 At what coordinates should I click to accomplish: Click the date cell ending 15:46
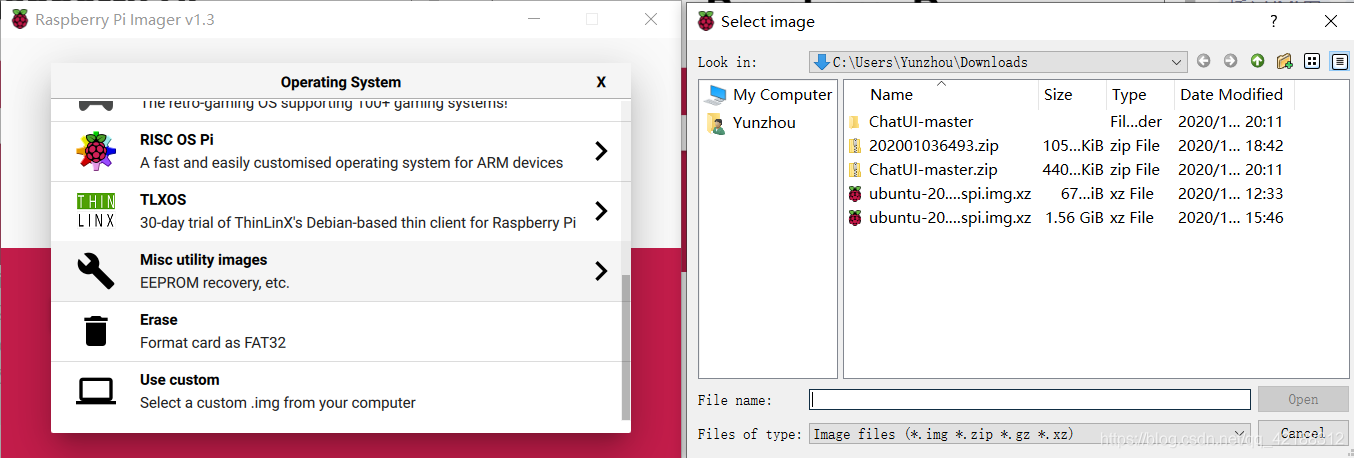point(1230,218)
